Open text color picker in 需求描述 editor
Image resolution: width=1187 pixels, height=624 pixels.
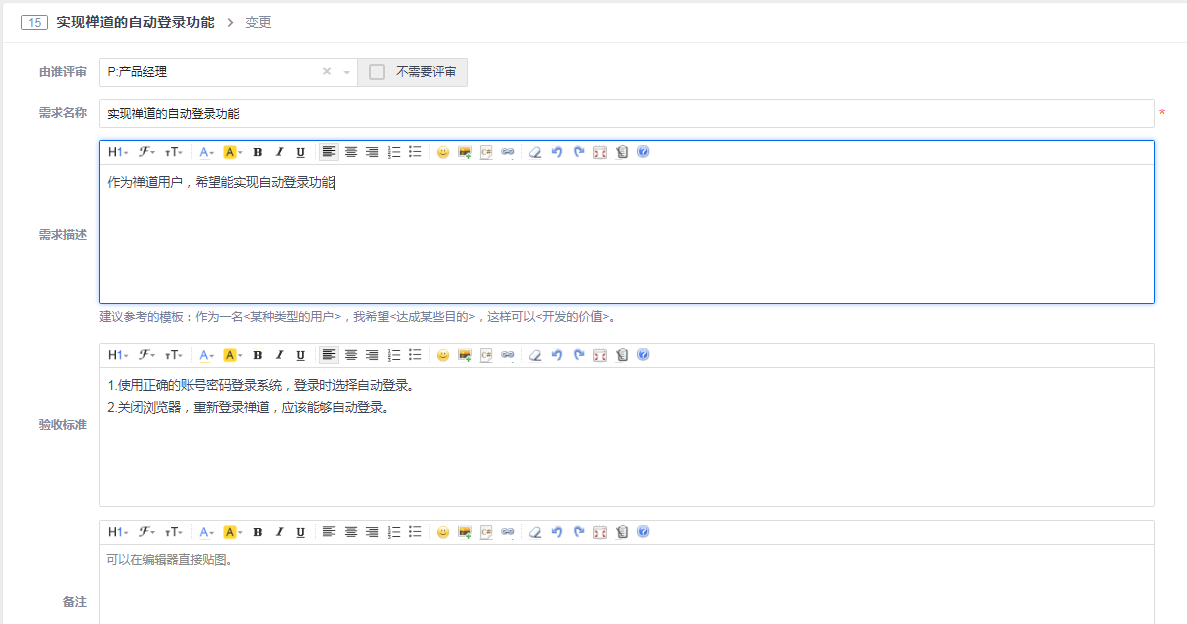click(206, 152)
